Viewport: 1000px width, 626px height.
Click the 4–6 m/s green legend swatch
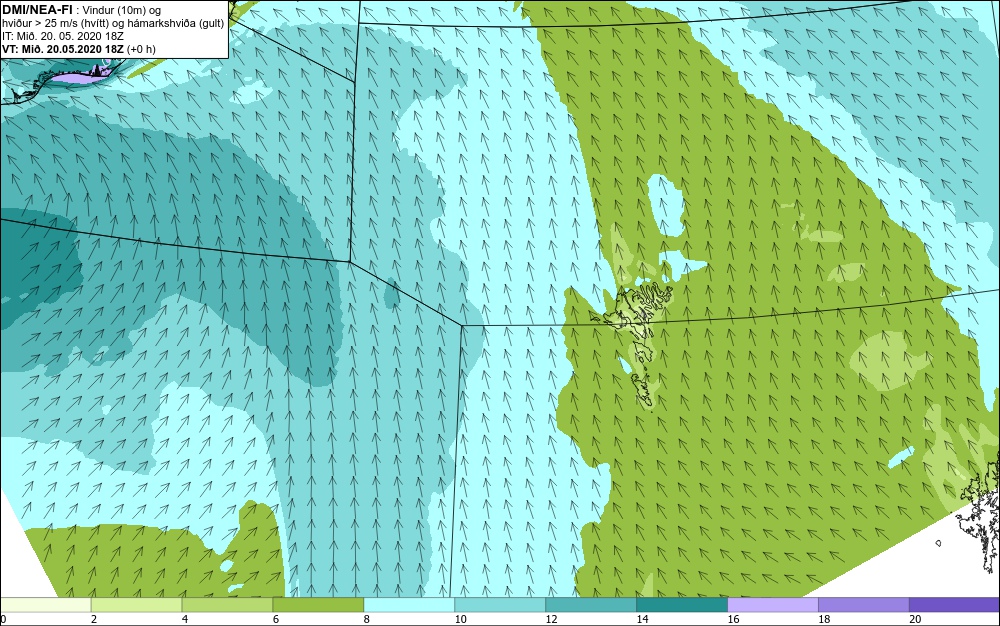228,604
